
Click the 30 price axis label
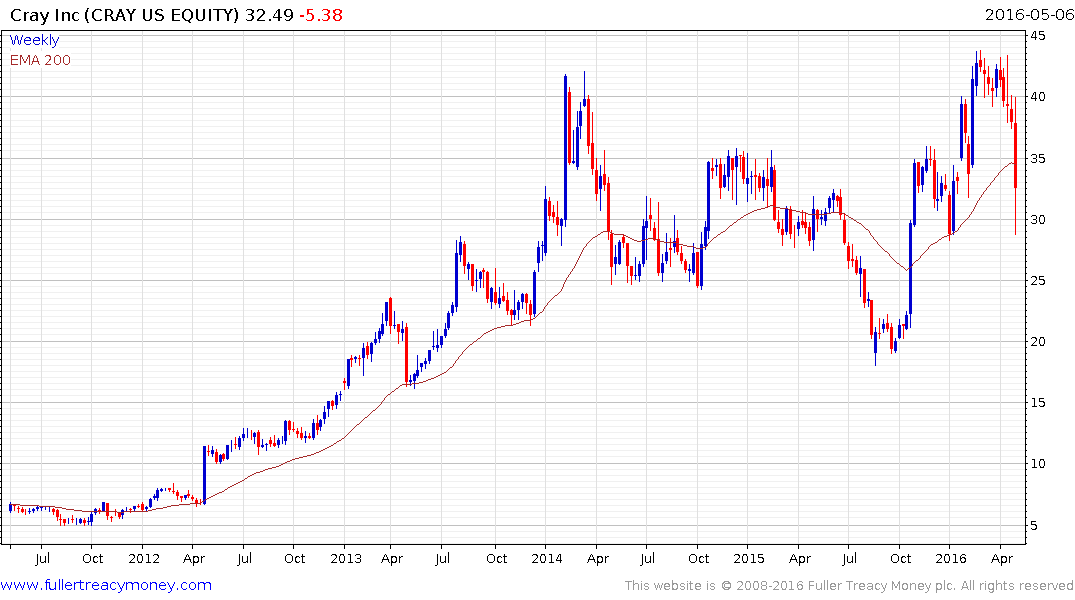1038,219
